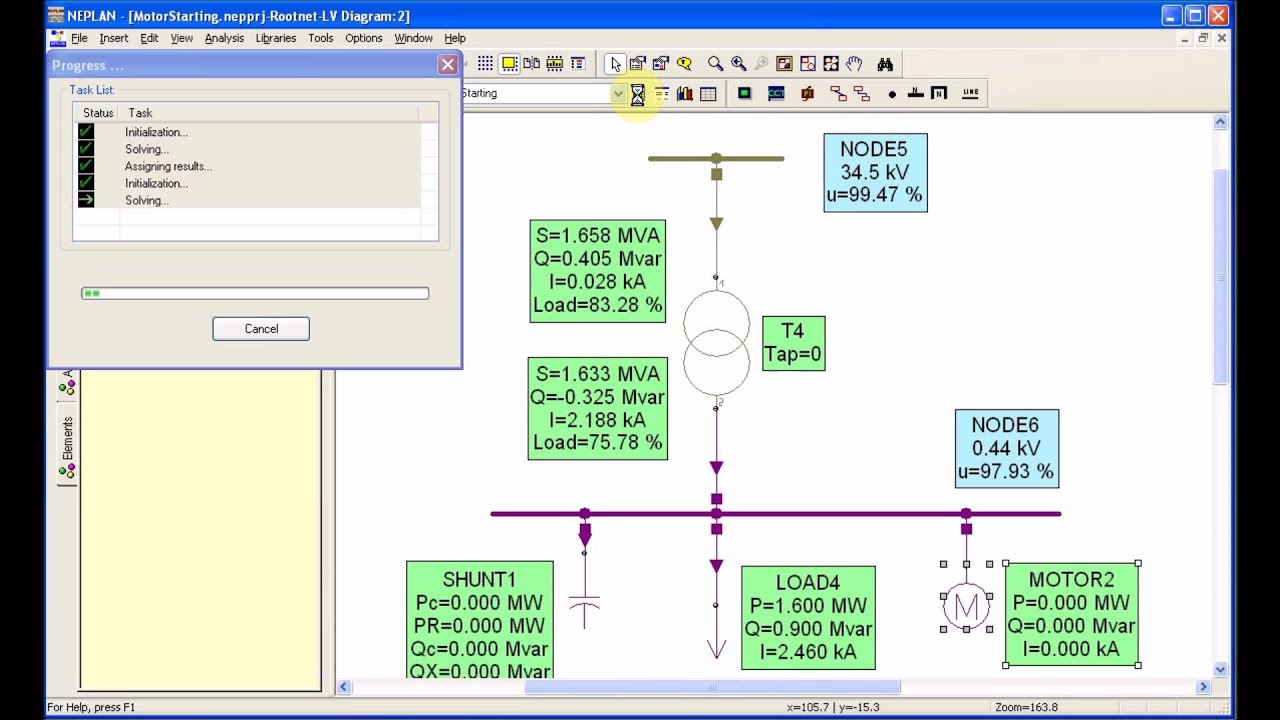Click the "Zoom=163.8" status bar value
Screen dimensions: 1280x720
tap(1026, 707)
